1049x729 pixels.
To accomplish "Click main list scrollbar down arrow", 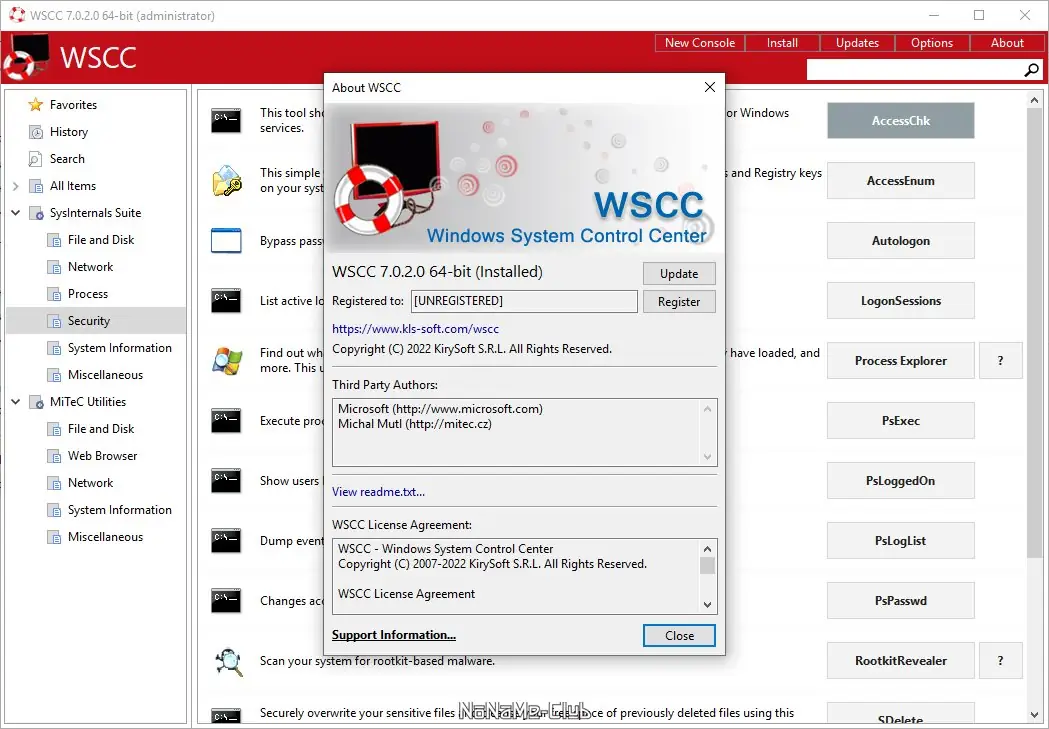I will 1034,715.
